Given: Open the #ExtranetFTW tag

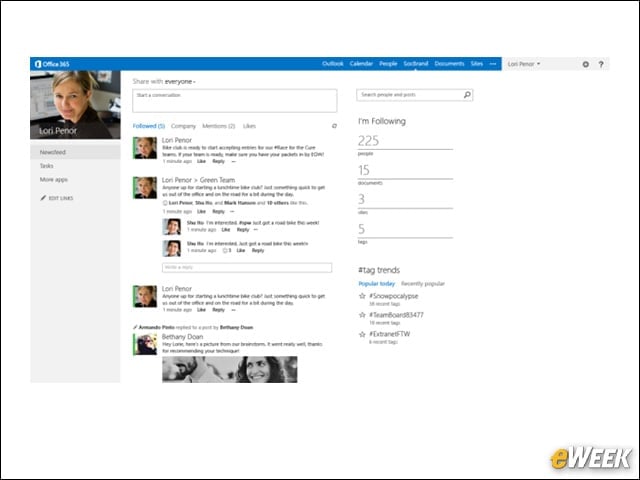Looking at the screenshot, I should tap(389, 334).
